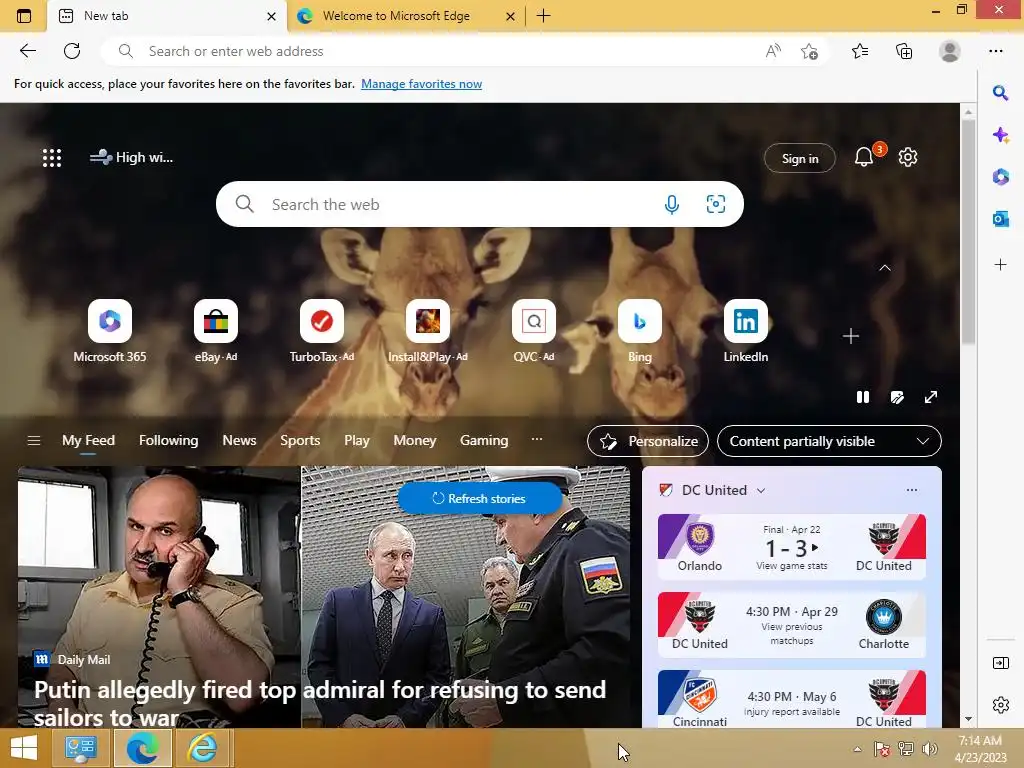Click the Sign in button
1024x768 pixels.
pyautogui.click(x=799, y=158)
